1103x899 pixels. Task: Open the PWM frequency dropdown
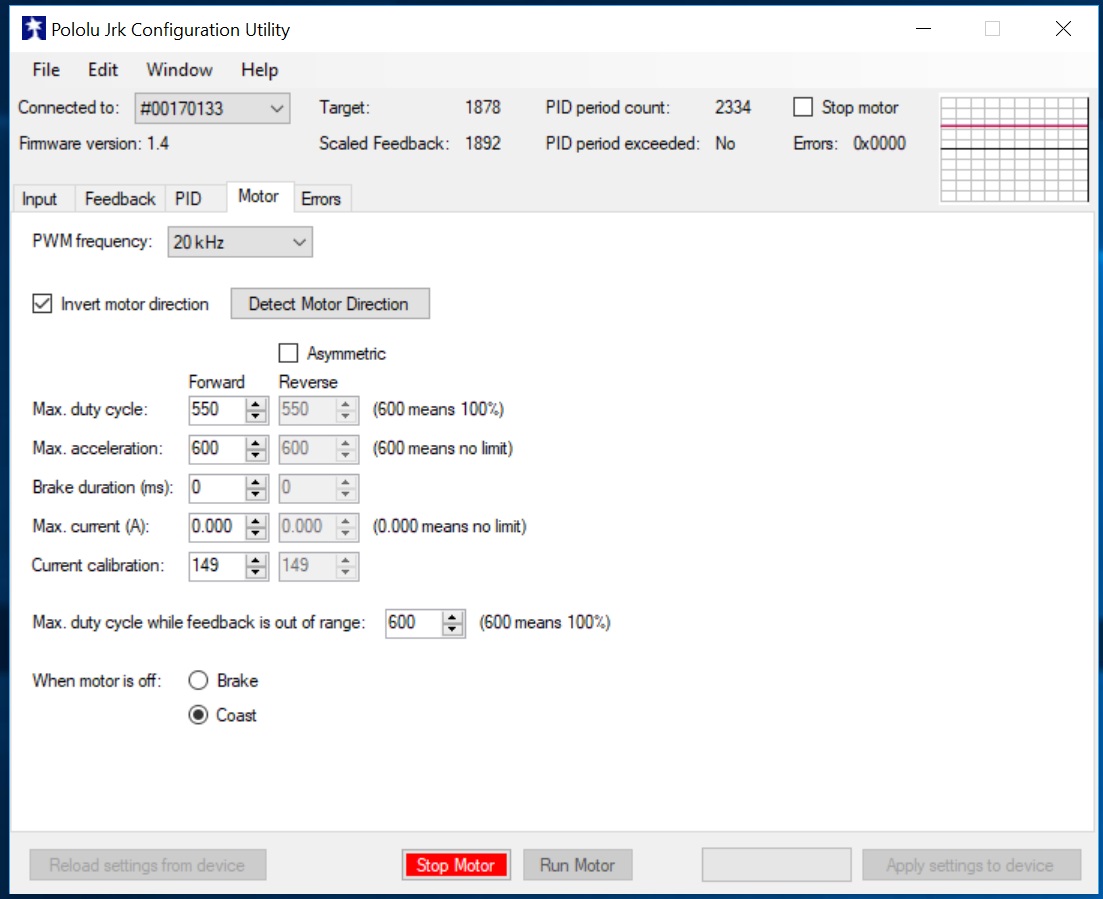pyautogui.click(x=240, y=242)
